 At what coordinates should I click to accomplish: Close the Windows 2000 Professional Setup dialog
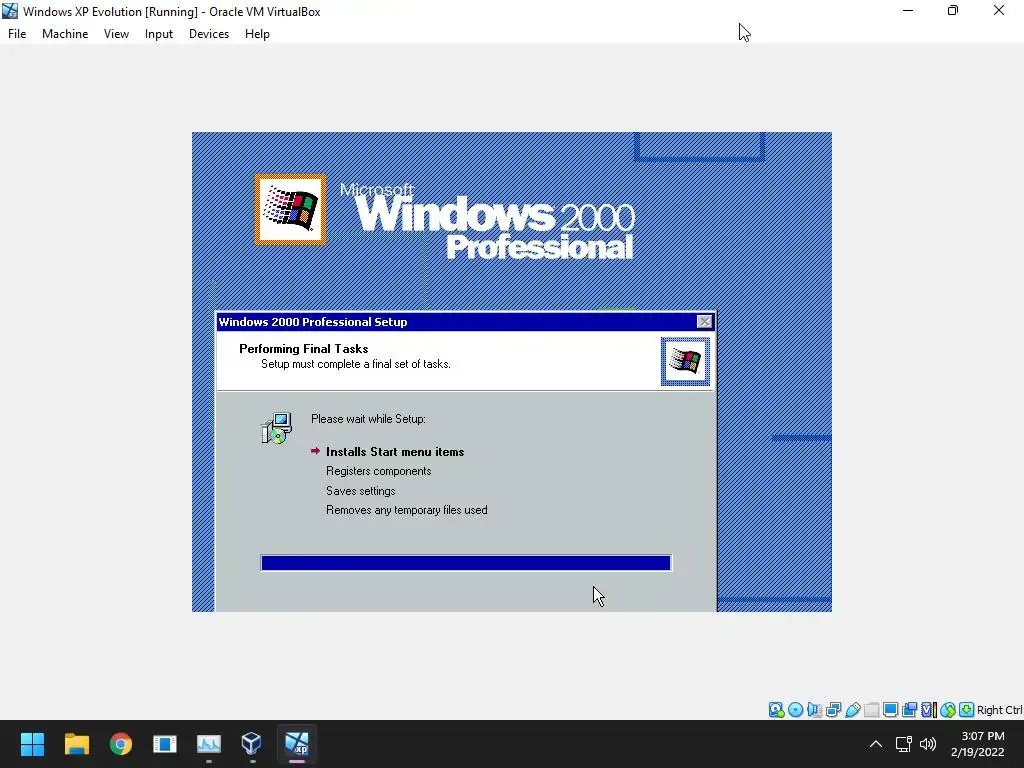(704, 321)
